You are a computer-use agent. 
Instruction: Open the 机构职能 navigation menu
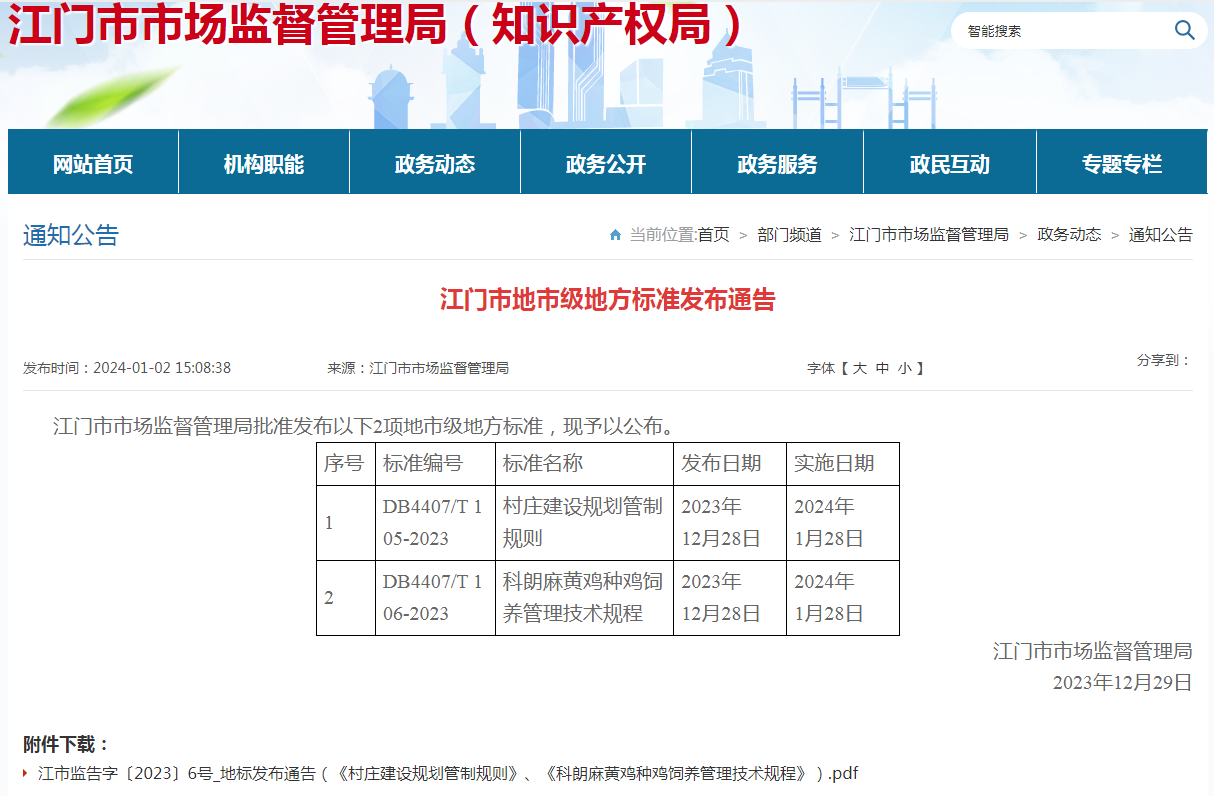(264, 164)
